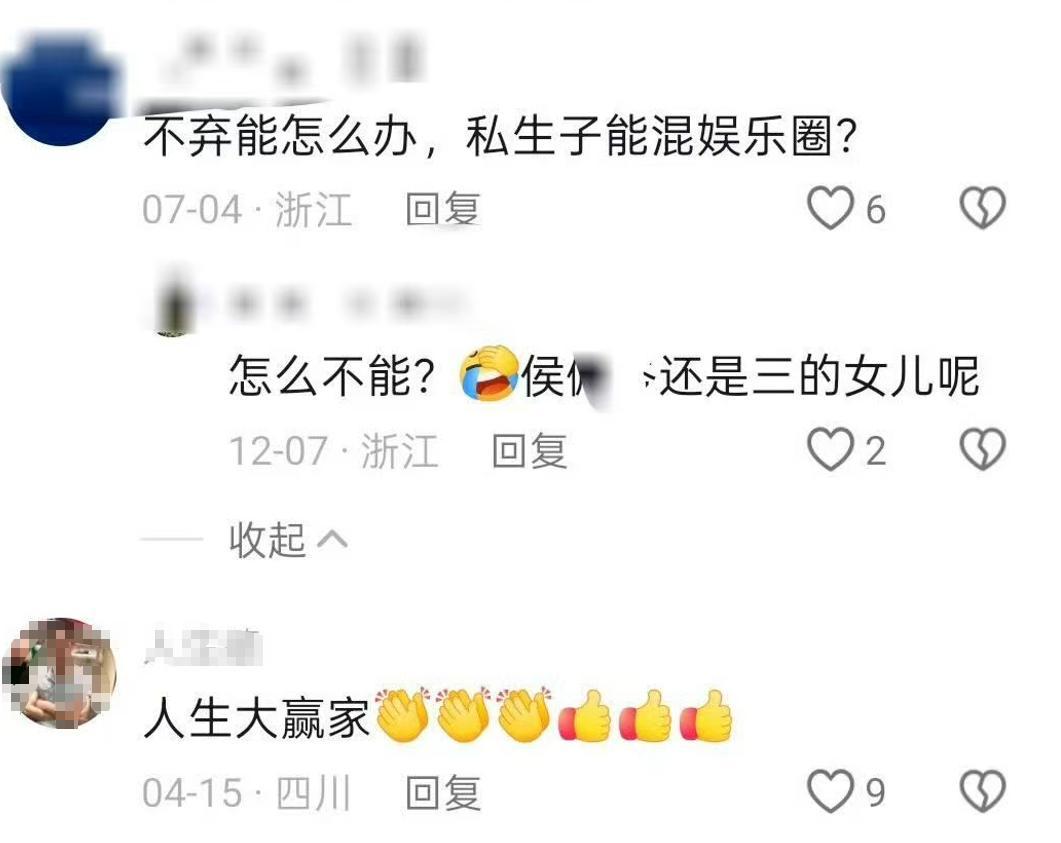Reply to the 07-04 comment
The image size is (1061, 843).
(443, 208)
